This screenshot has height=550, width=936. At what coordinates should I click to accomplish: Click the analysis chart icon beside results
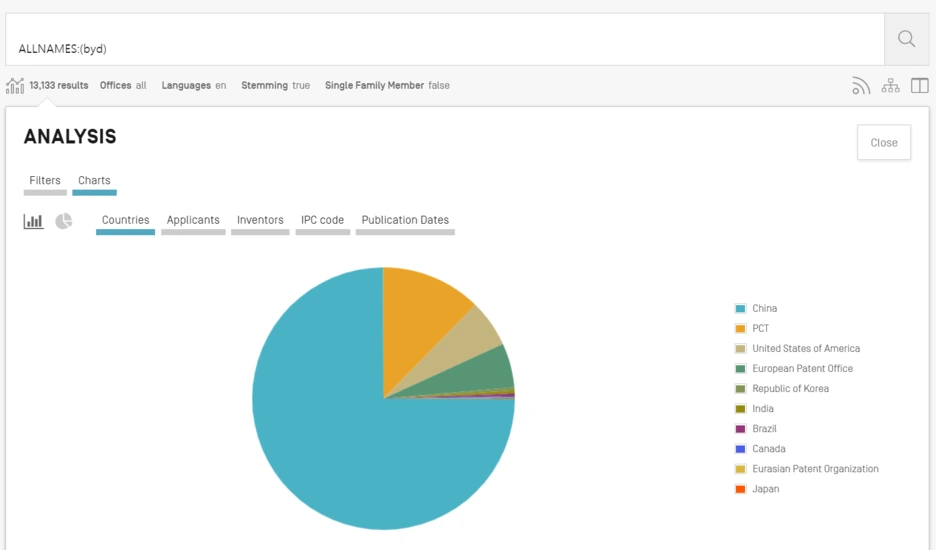[x=15, y=86]
